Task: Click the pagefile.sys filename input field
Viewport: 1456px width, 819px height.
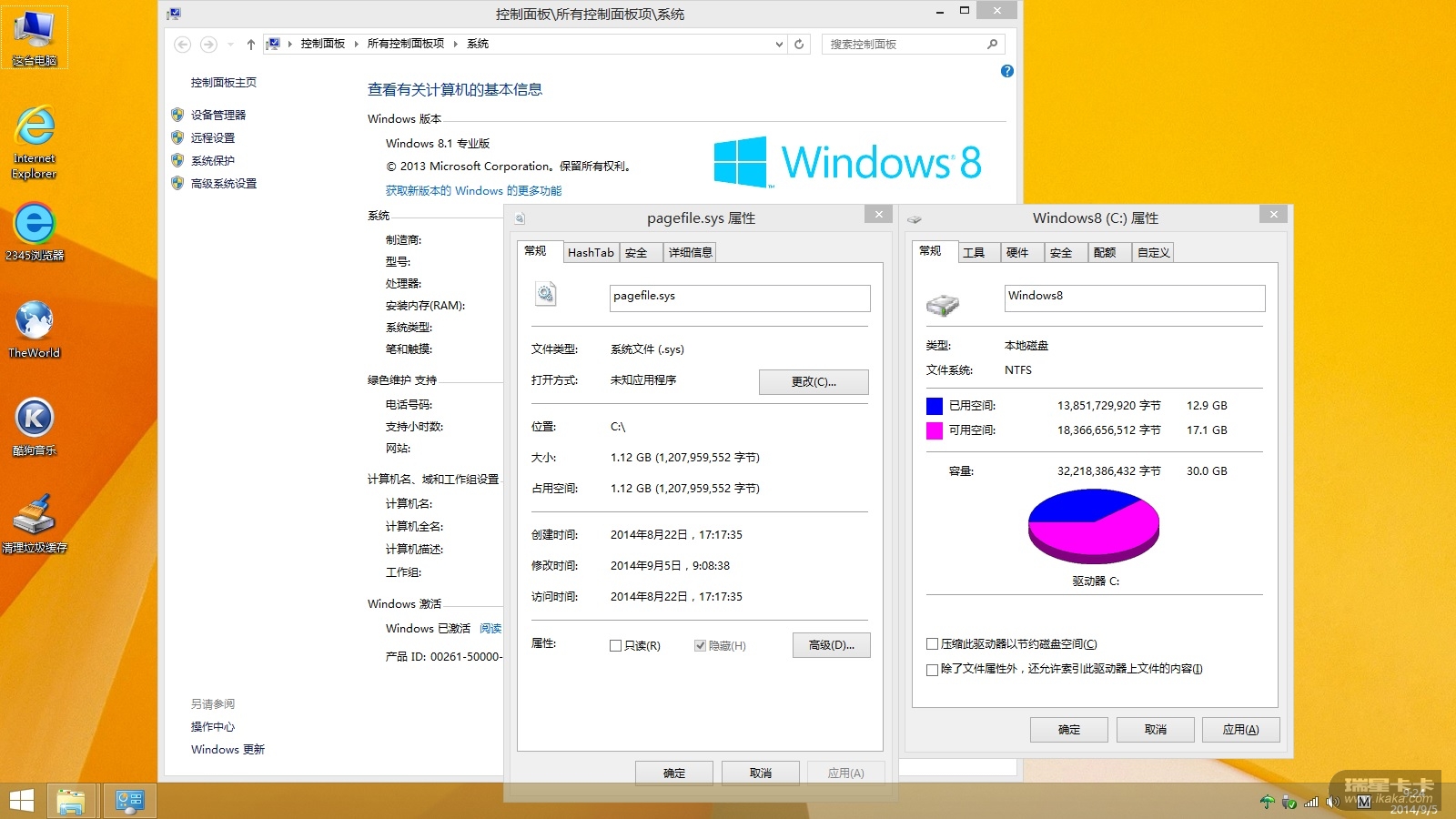Action: tap(740, 298)
